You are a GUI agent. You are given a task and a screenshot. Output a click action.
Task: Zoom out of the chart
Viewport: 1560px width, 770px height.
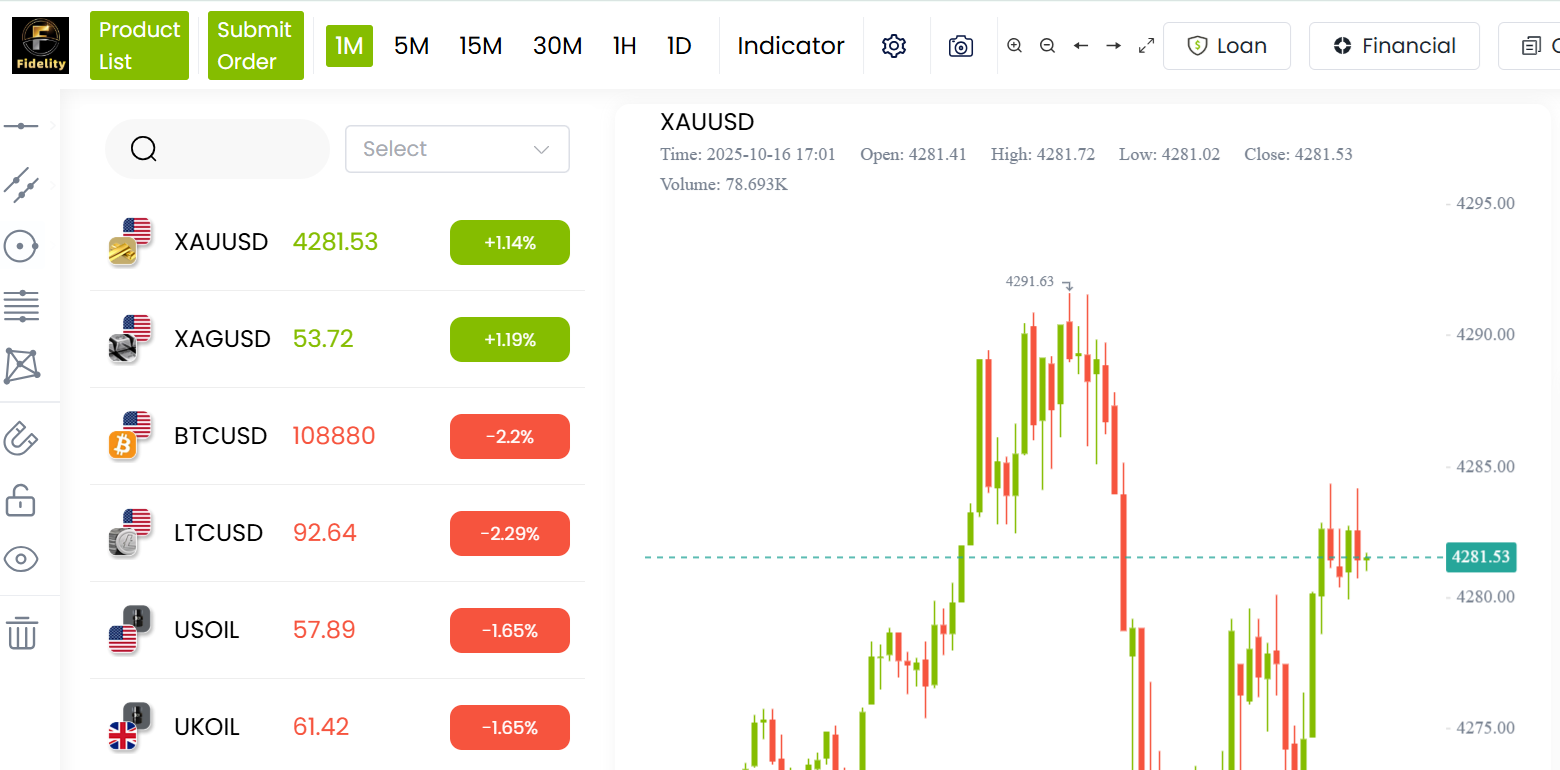[1047, 46]
